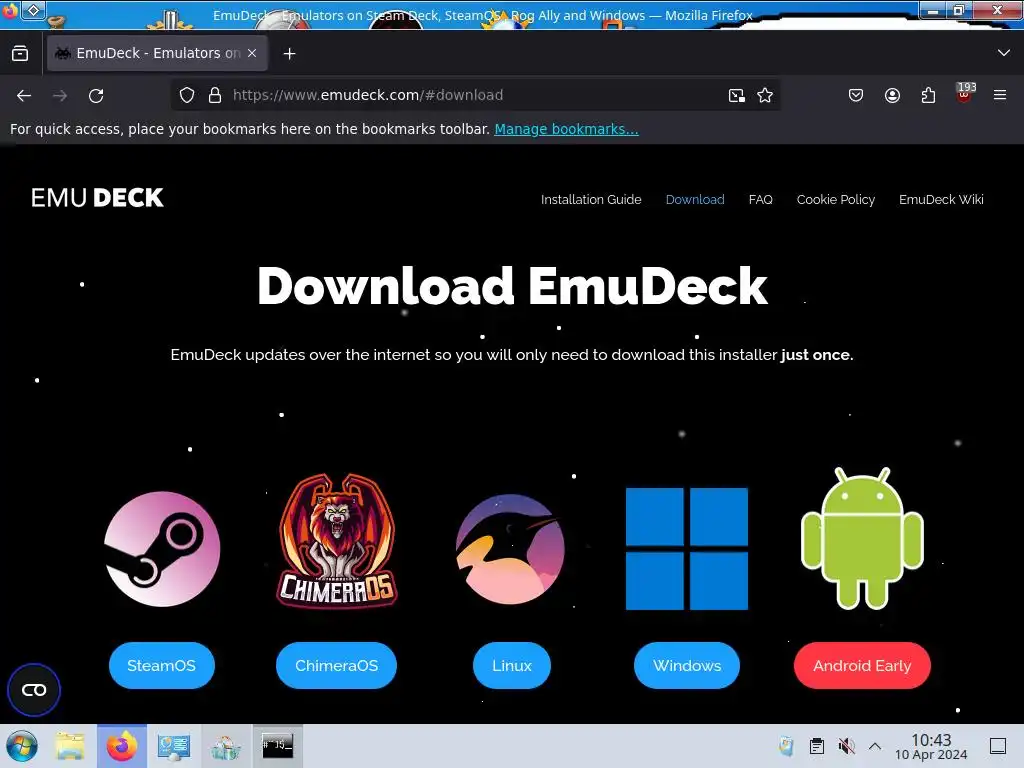Close the EmuDeck tab
The width and height of the screenshot is (1024, 768).
click(252, 53)
